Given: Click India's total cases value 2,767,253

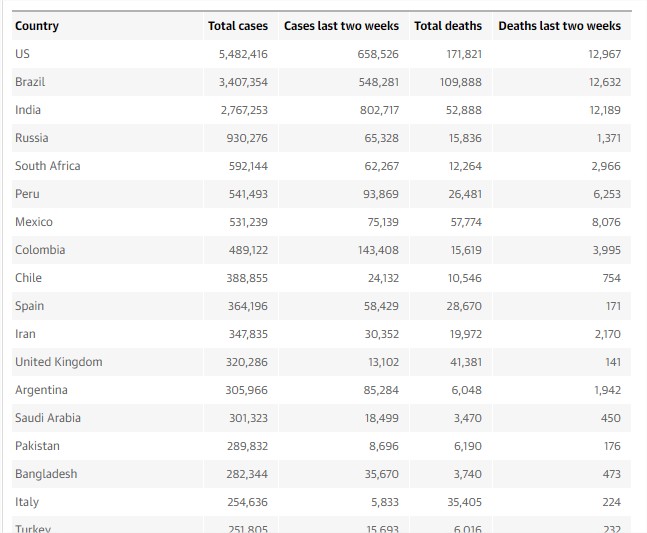Looking at the screenshot, I should (x=244, y=110).
